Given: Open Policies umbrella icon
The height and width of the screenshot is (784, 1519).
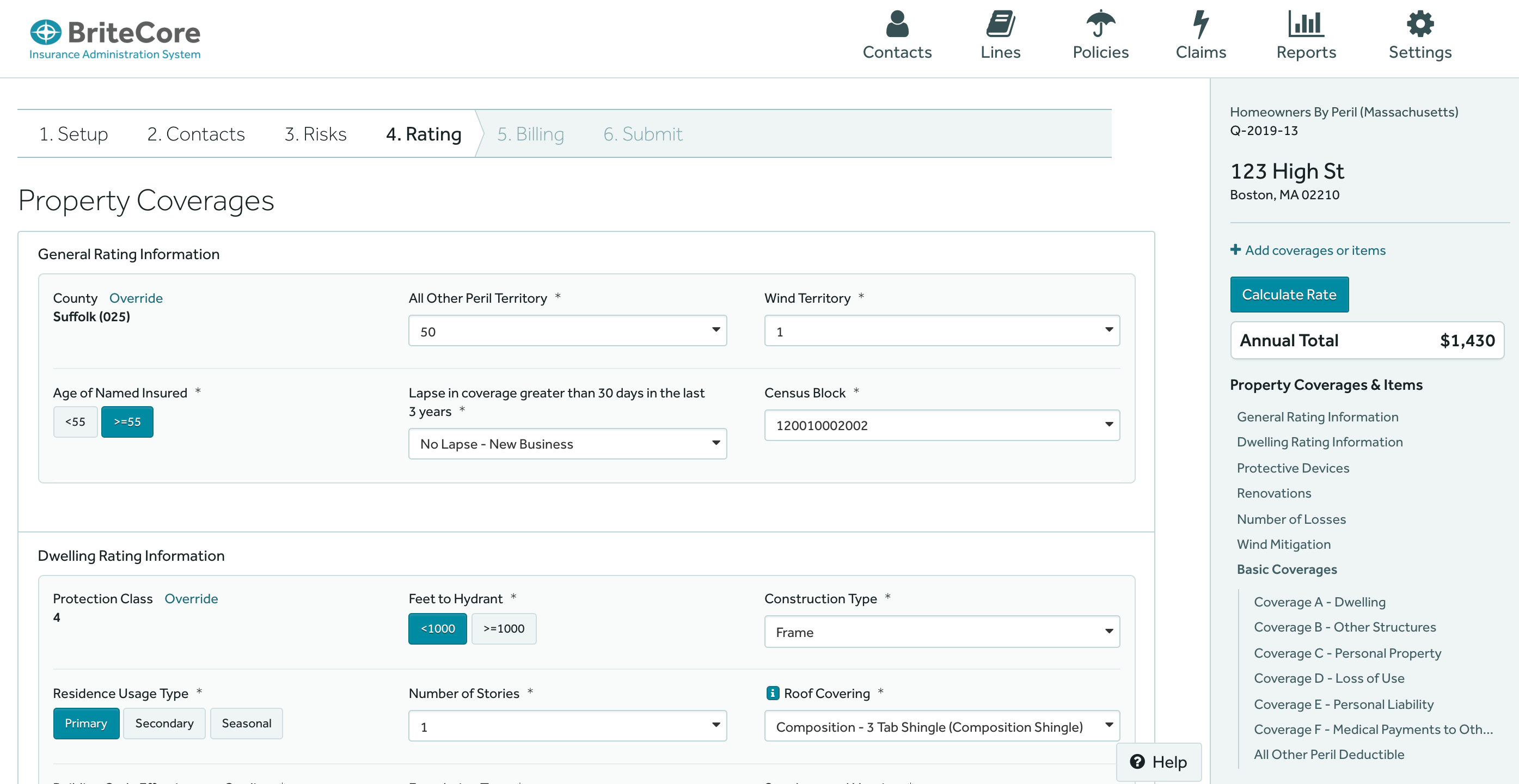Looking at the screenshot, I should [1100, 24].
